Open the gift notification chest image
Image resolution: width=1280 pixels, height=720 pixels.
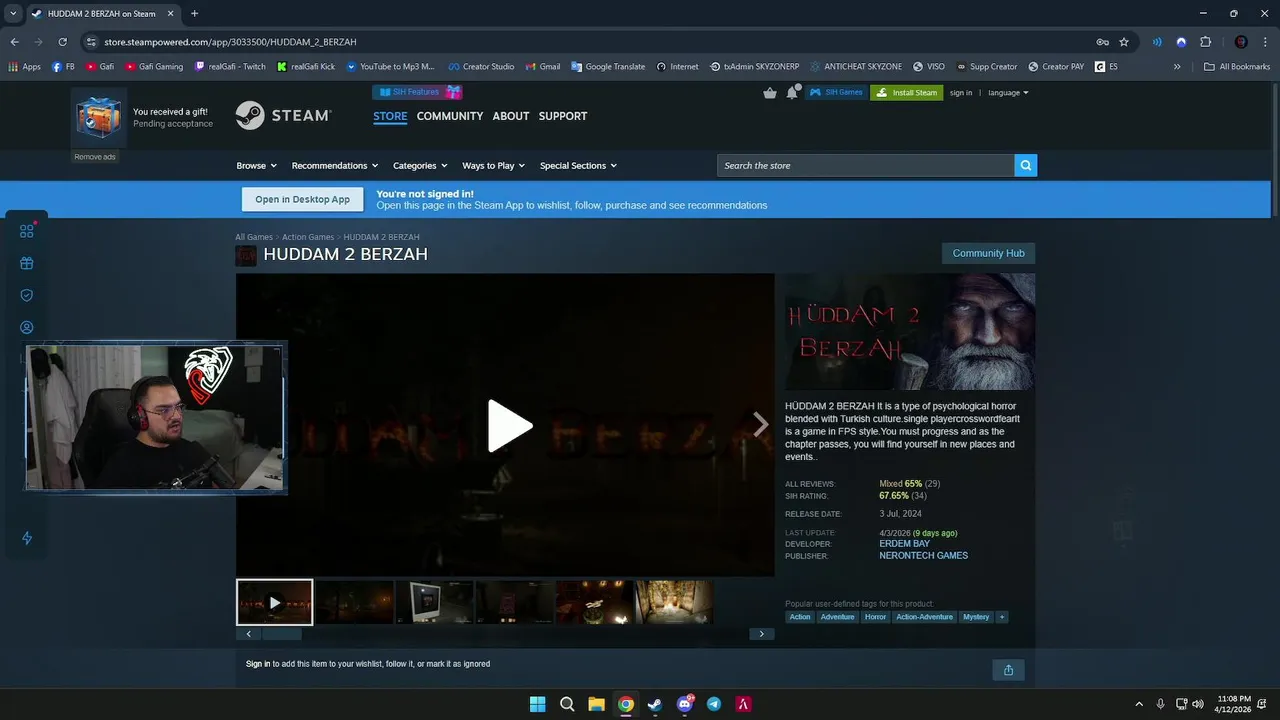98,117
